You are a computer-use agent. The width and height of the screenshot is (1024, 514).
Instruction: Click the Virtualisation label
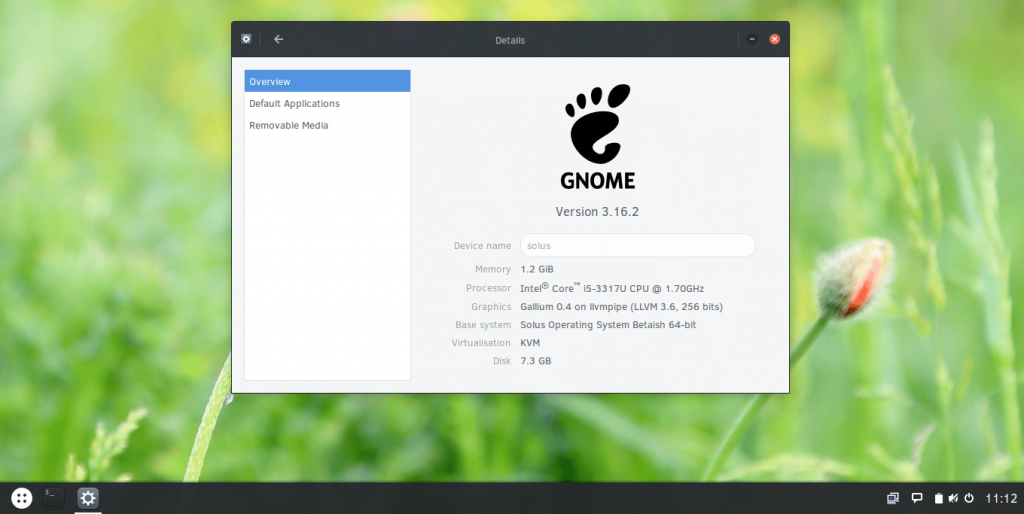pyautogui.click(x=481, y=343)
